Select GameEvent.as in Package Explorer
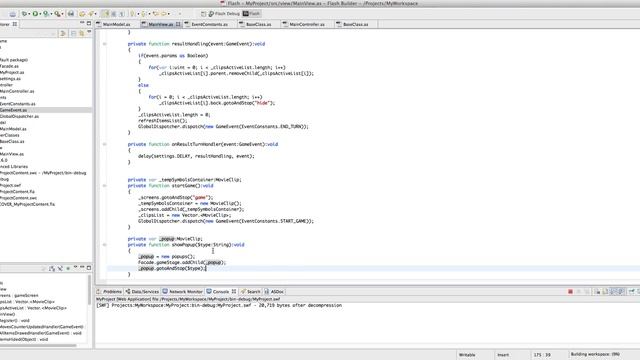 click(x=46, y=110)
